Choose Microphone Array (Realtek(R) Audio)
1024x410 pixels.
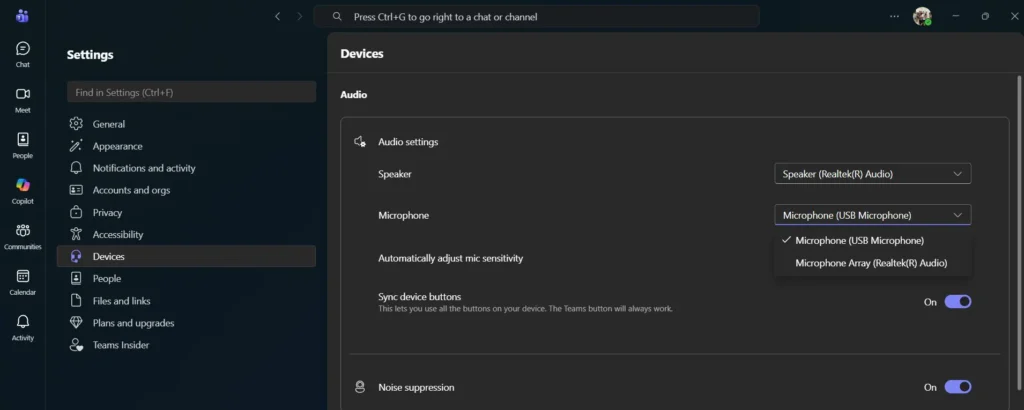pyautogui.click(x=872, y=263)
